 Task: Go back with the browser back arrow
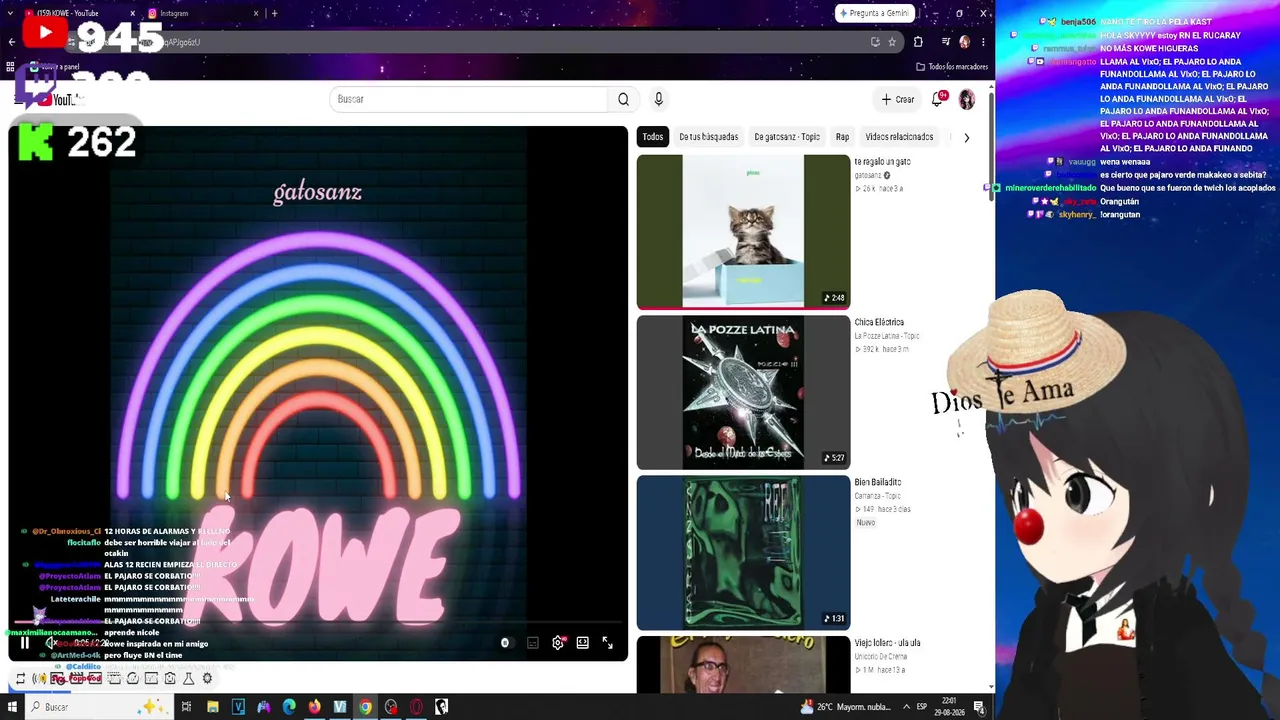click(x=12, y=42)
